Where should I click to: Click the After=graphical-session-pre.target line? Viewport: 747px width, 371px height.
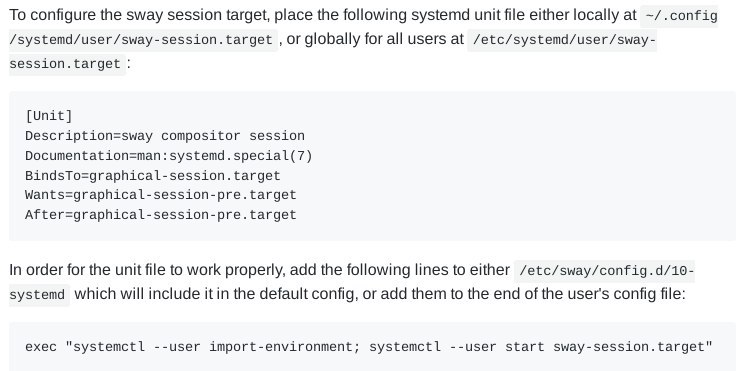click(x=161, y=215)
